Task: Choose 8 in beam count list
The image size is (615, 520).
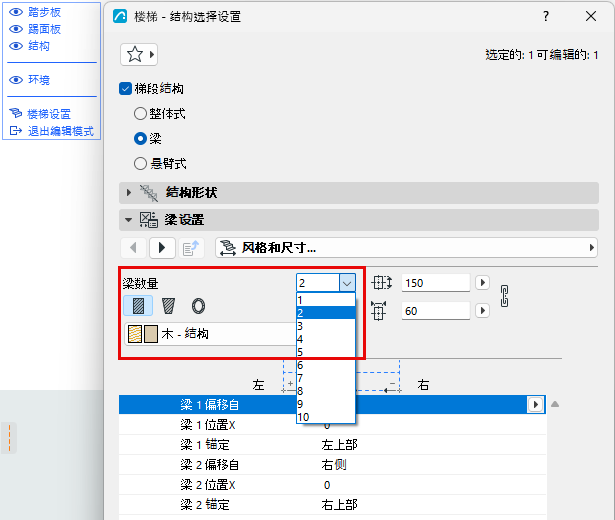Action: (x=326, y=391)
